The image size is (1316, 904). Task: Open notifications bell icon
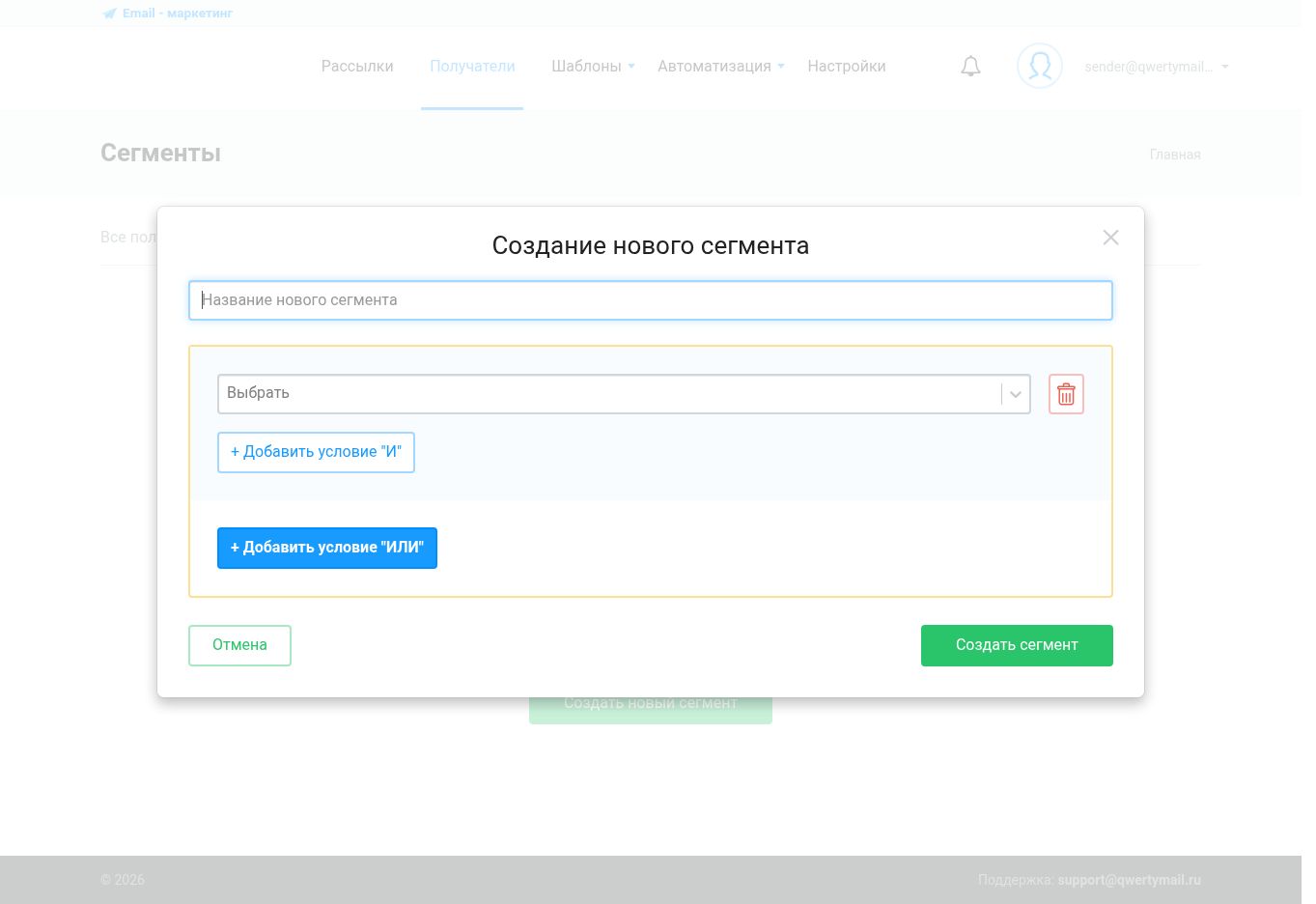(970, 67)
